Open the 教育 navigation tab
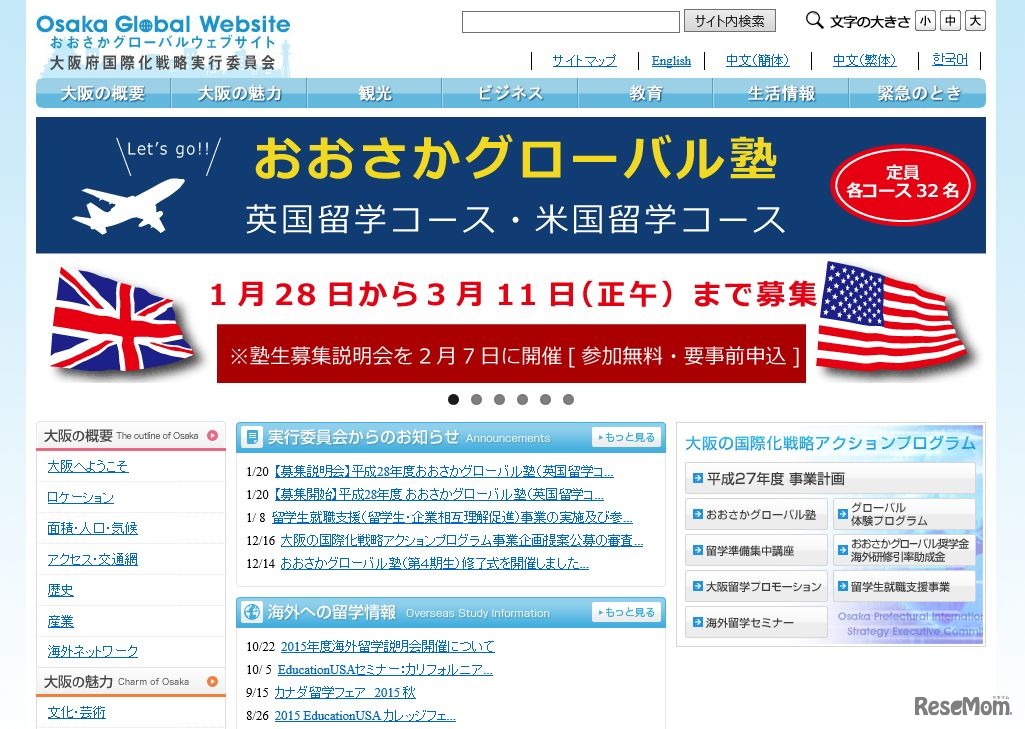This screenshot has height=729, width=1025. coord(644,93)
